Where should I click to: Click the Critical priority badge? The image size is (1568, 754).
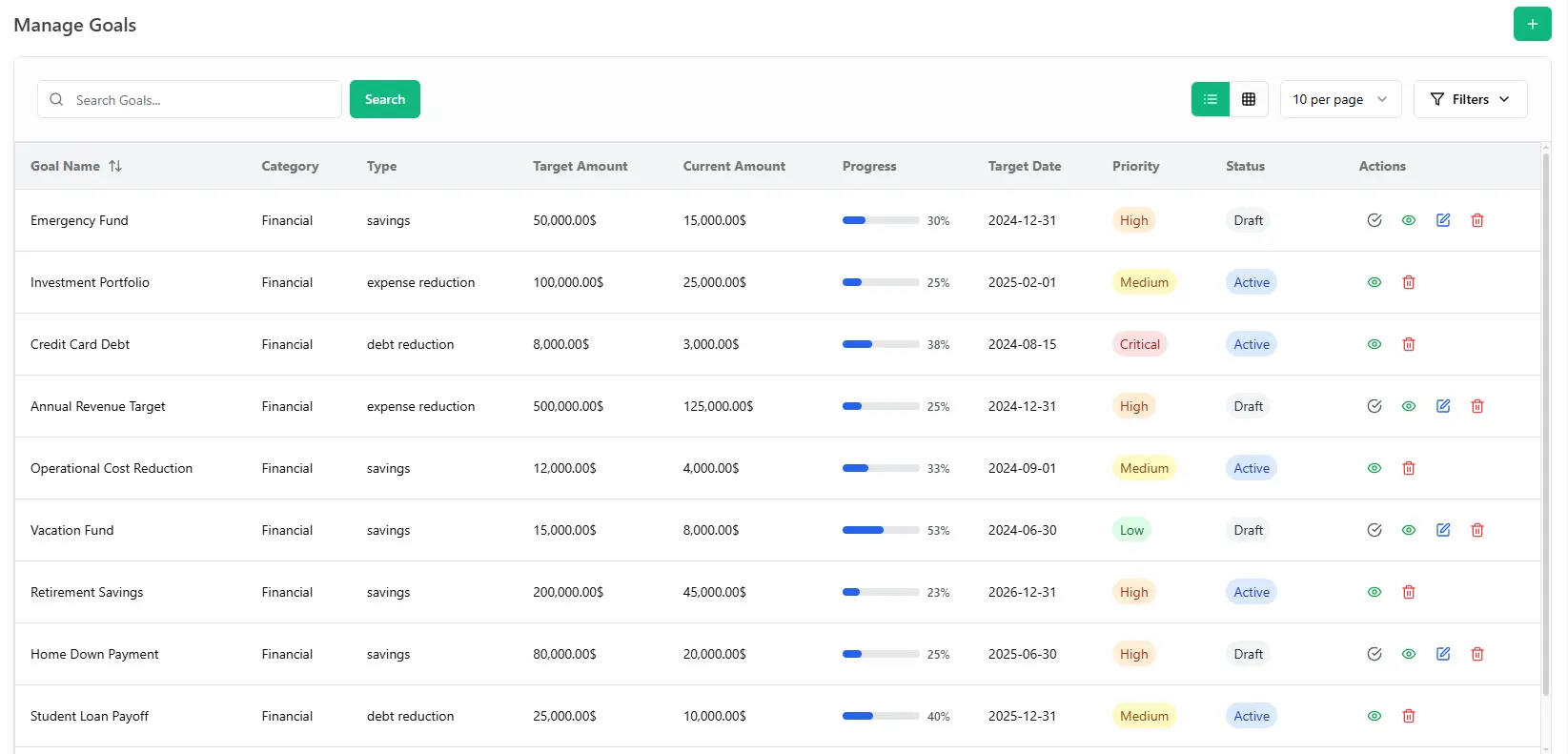(x=1140, y=344)
